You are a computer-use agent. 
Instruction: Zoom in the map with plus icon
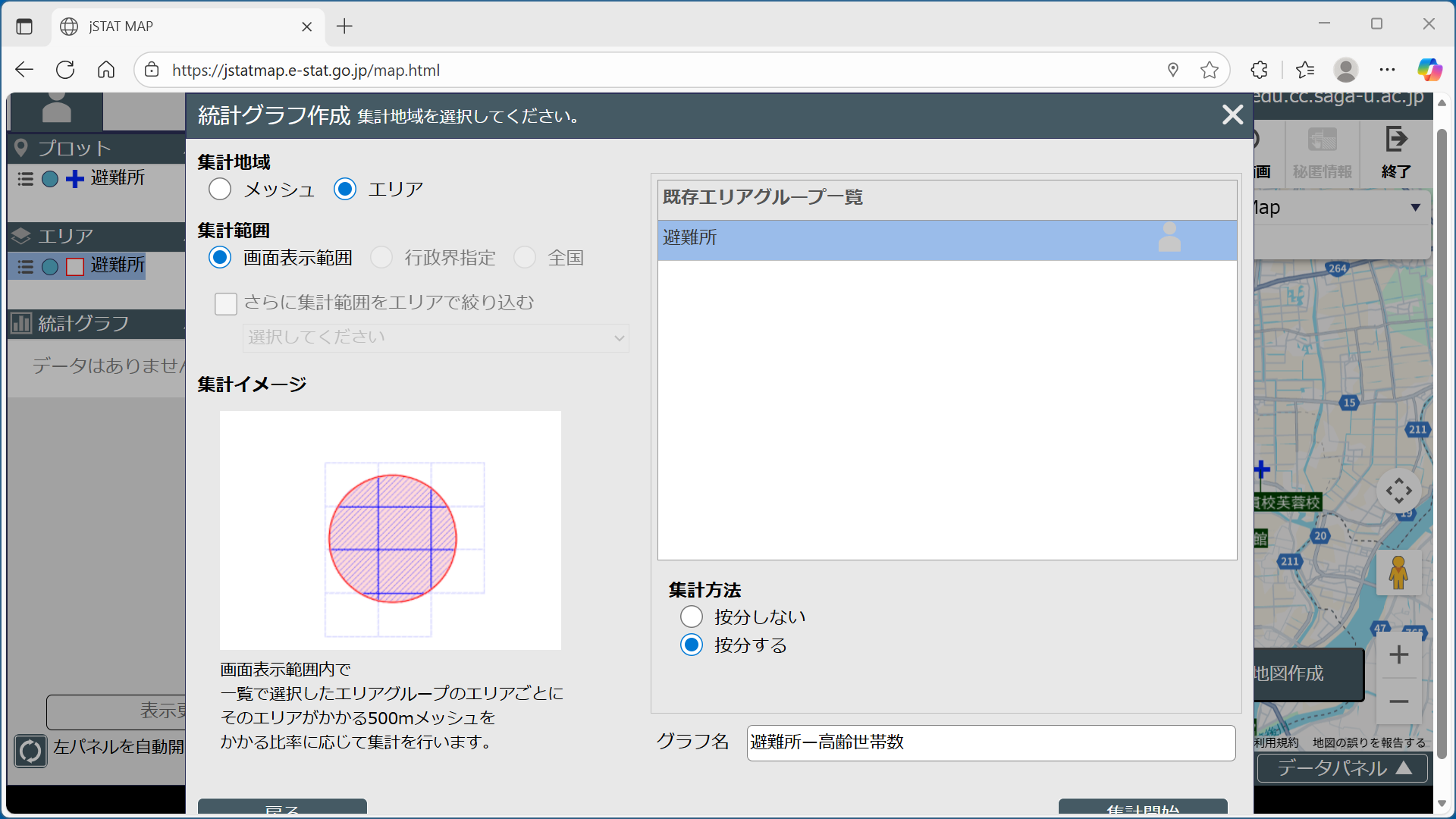[1398, 654]
